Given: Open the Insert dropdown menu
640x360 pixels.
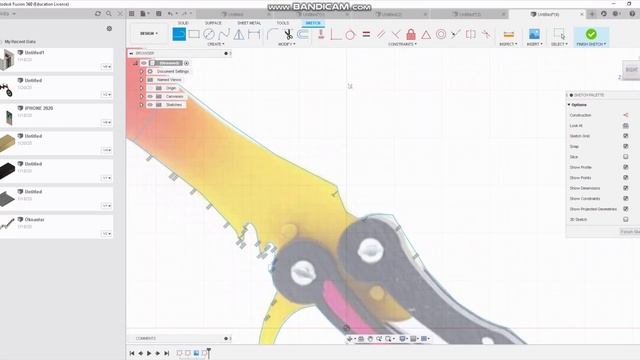Looking at the screenshot, I should coord(534,44).
